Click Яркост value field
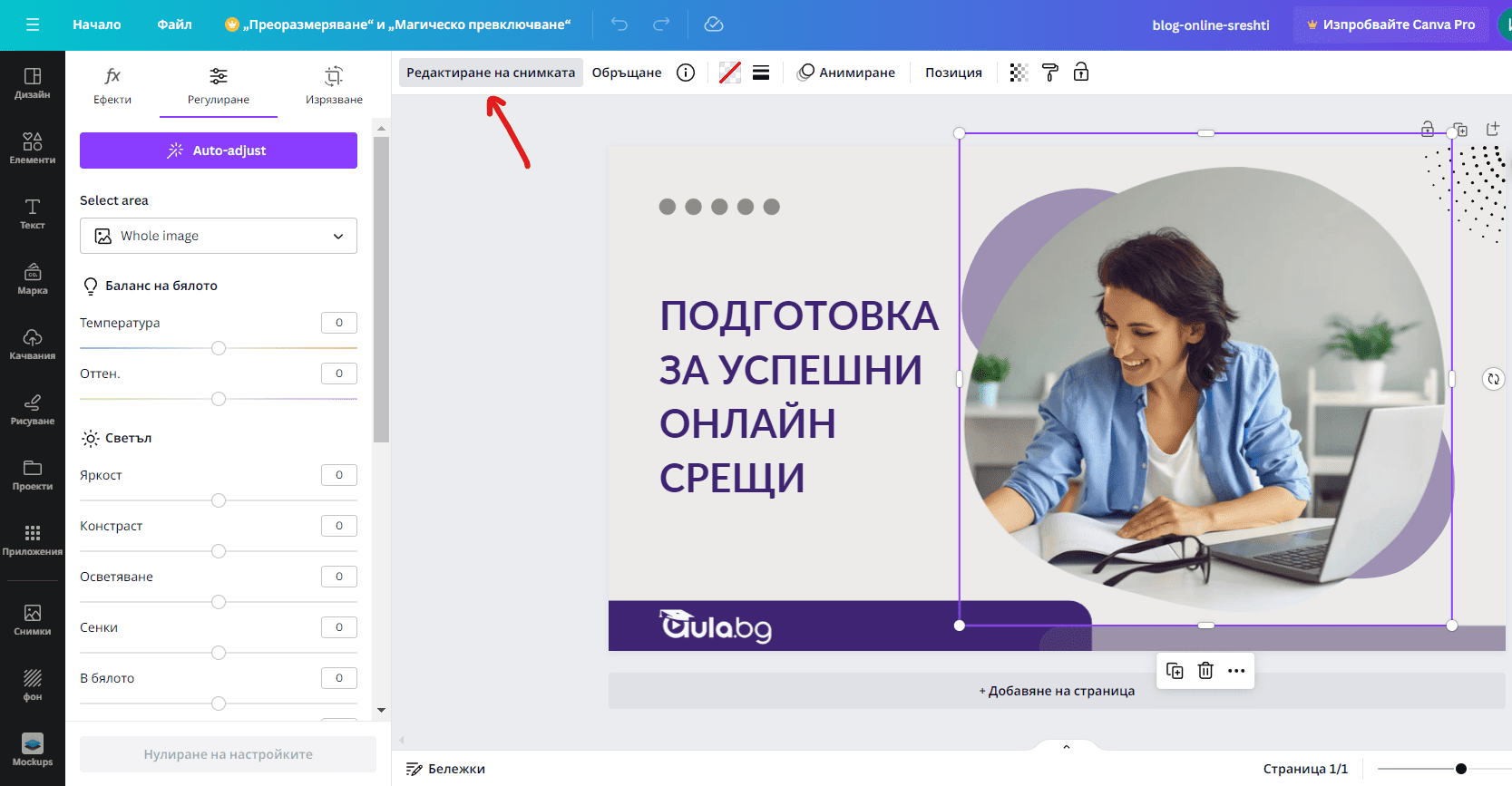1512x786 pixels. pos(339,475)
